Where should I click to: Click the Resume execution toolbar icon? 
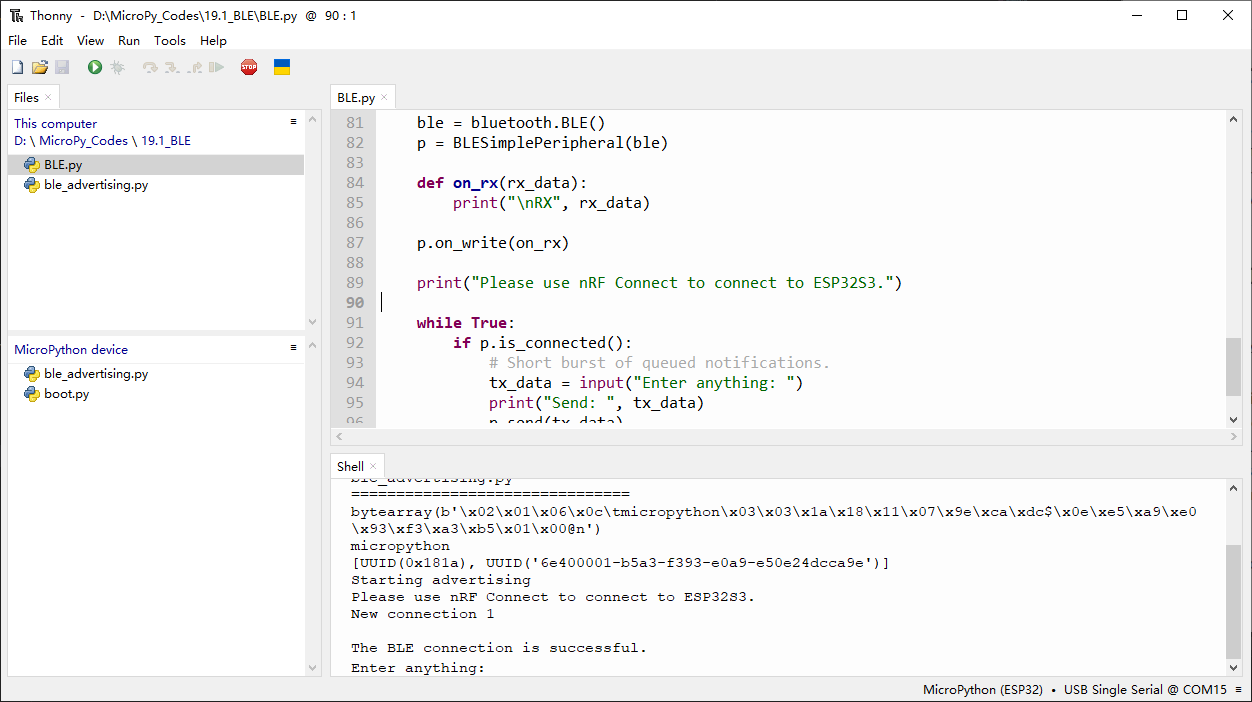point(216,67)
